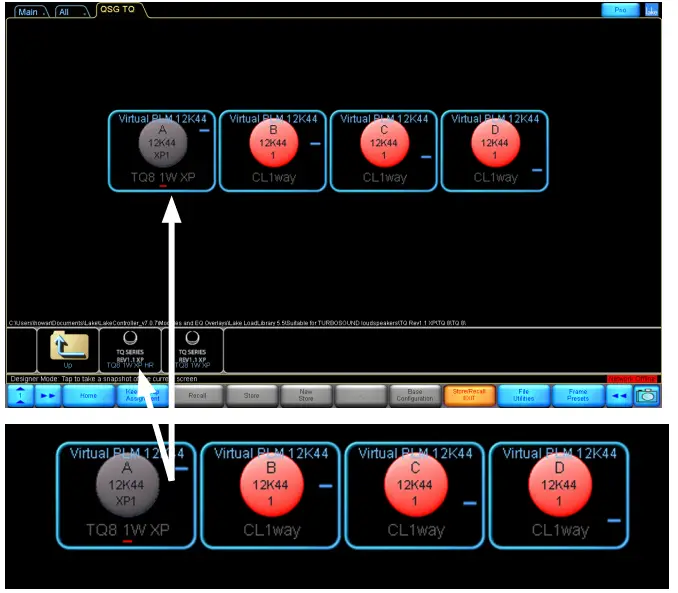Select red module B 12K44 in main workspace
678x593 pixels.
(276, 144)
